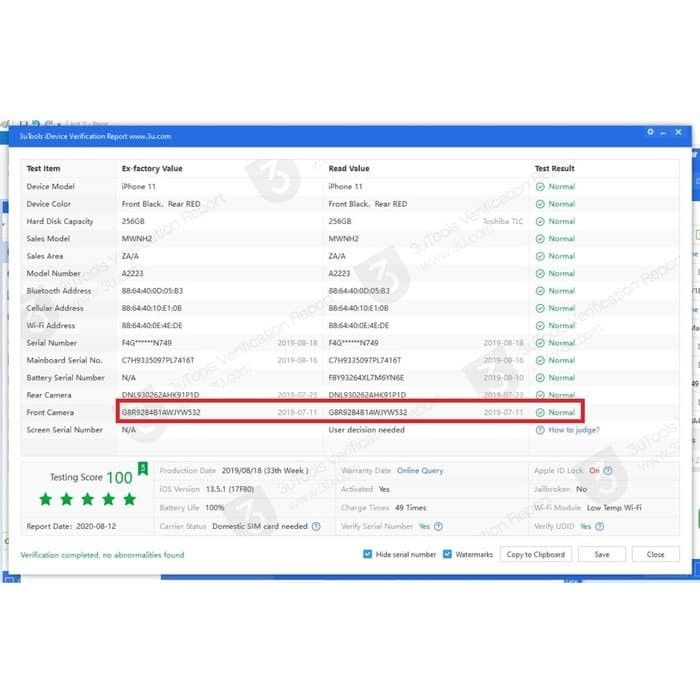Screen dimensions: 700x700
Task: Toggle Watermarks checkbox
Action: pyautogui.click(x=447, y=554)
